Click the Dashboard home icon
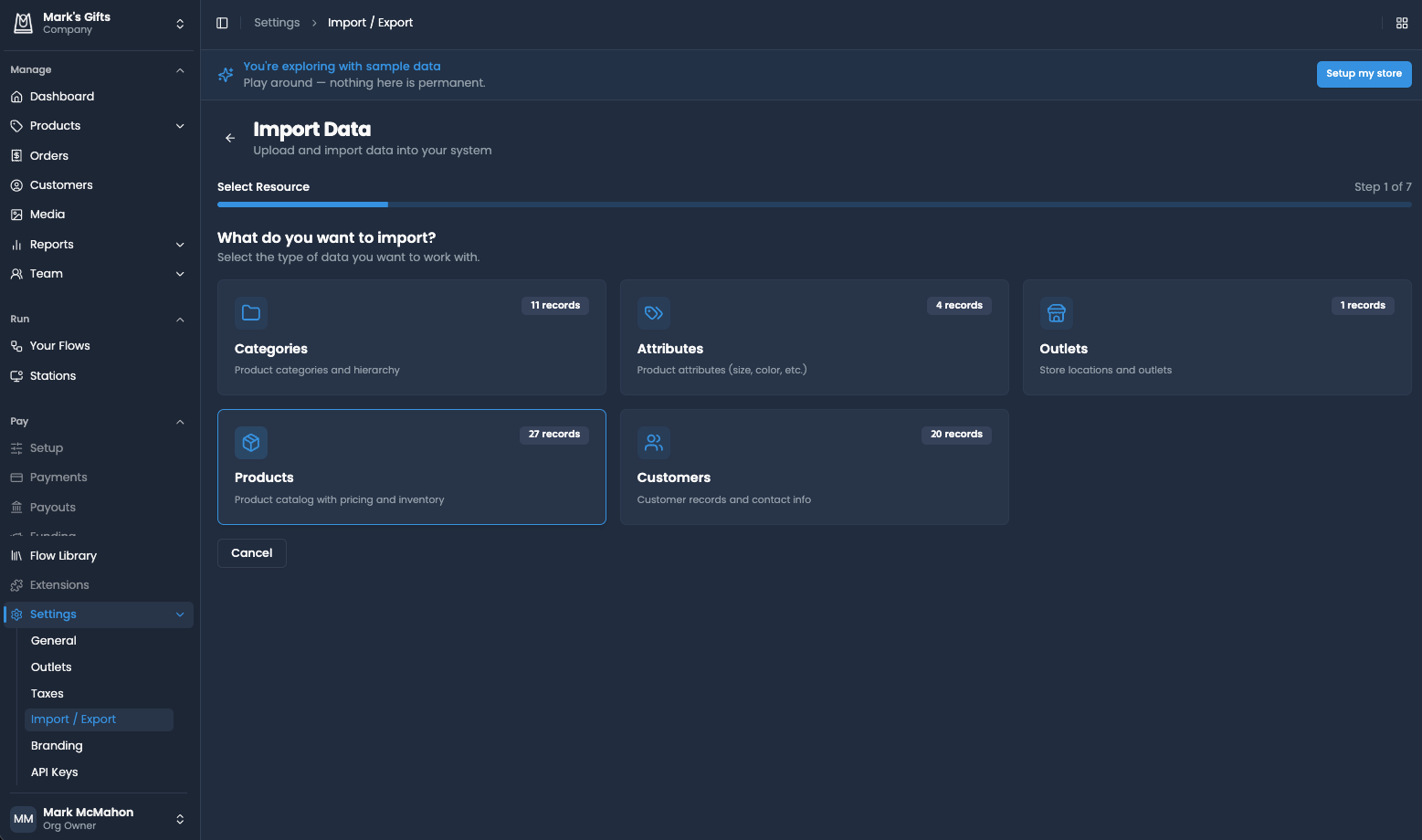The height and width of the screenshot is (840, 1422). tap(16, 97)
